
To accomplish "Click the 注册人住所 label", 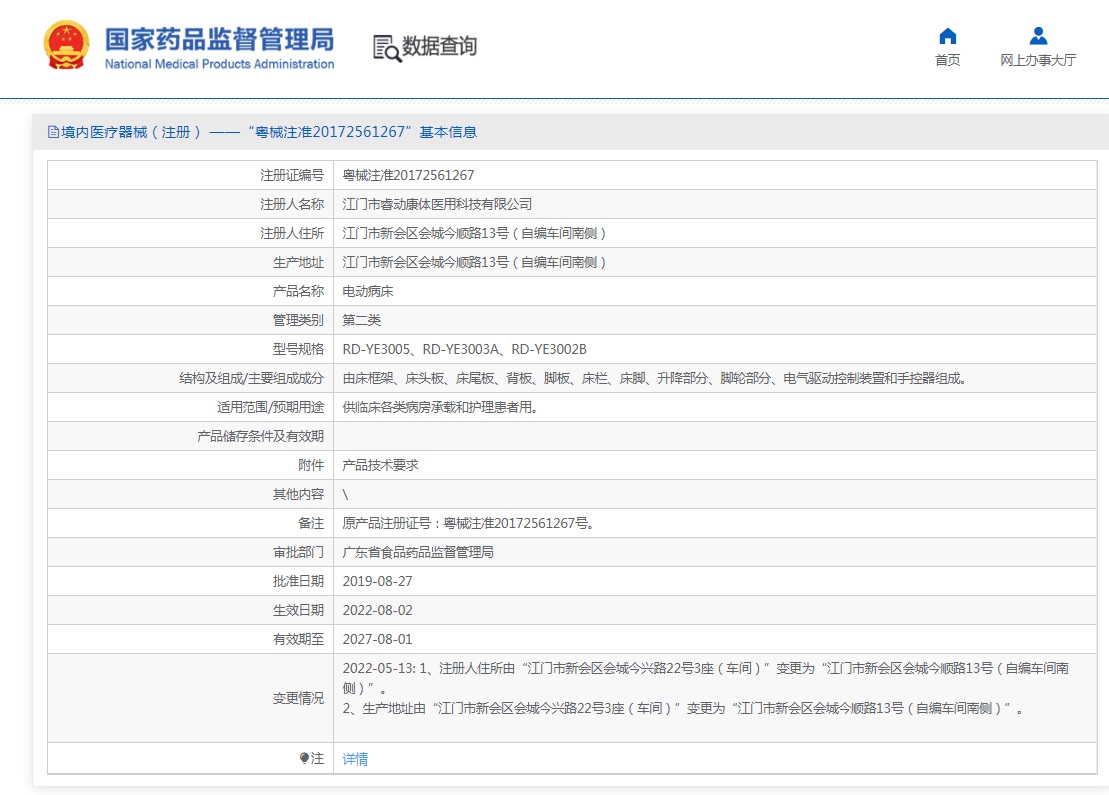I will (x=292, y=233).
